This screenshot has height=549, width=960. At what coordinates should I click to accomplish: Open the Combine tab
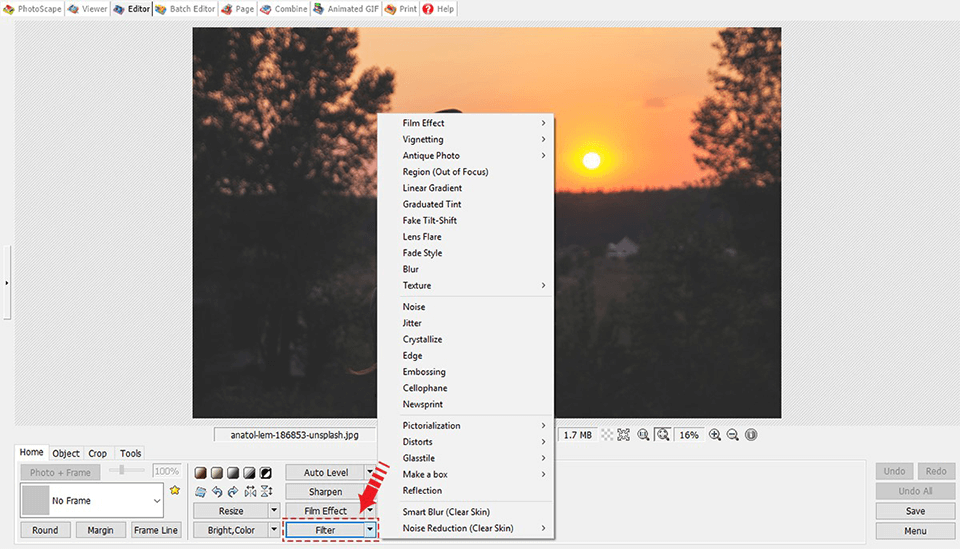tap(283, 9)
